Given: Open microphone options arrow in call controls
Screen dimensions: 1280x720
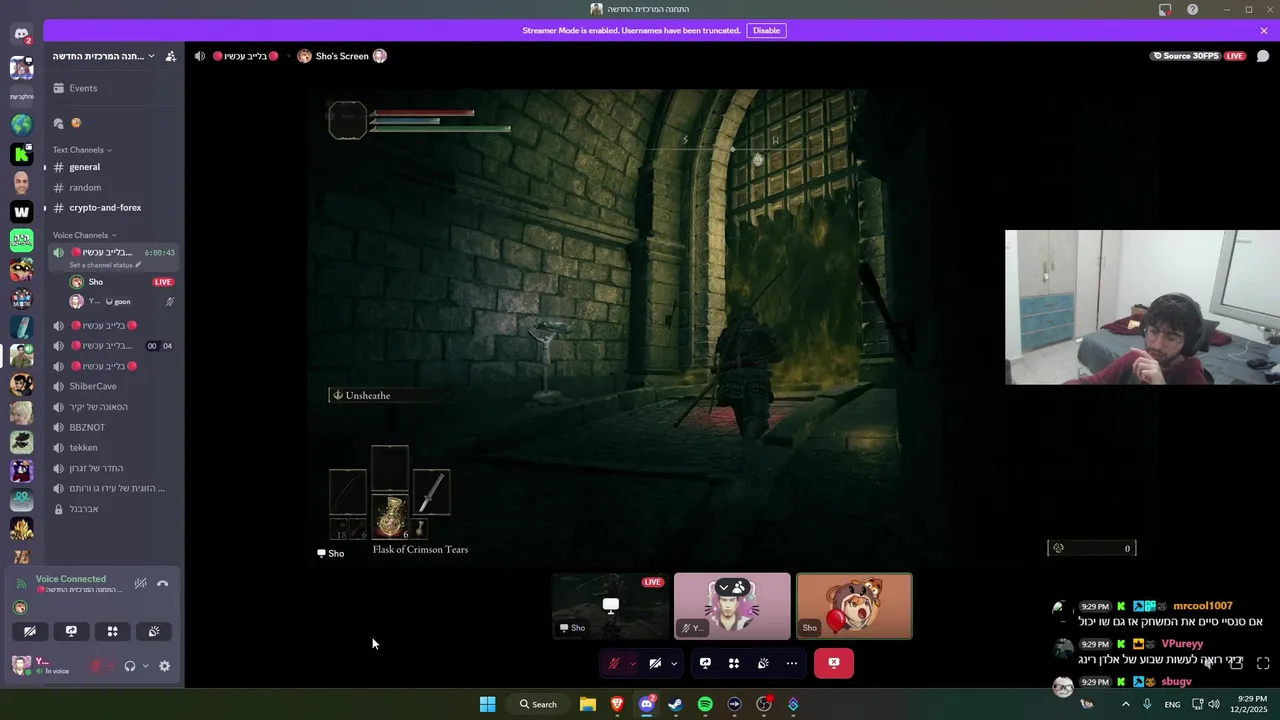Looking at the screenshot, I should click(x=632, y=663).
